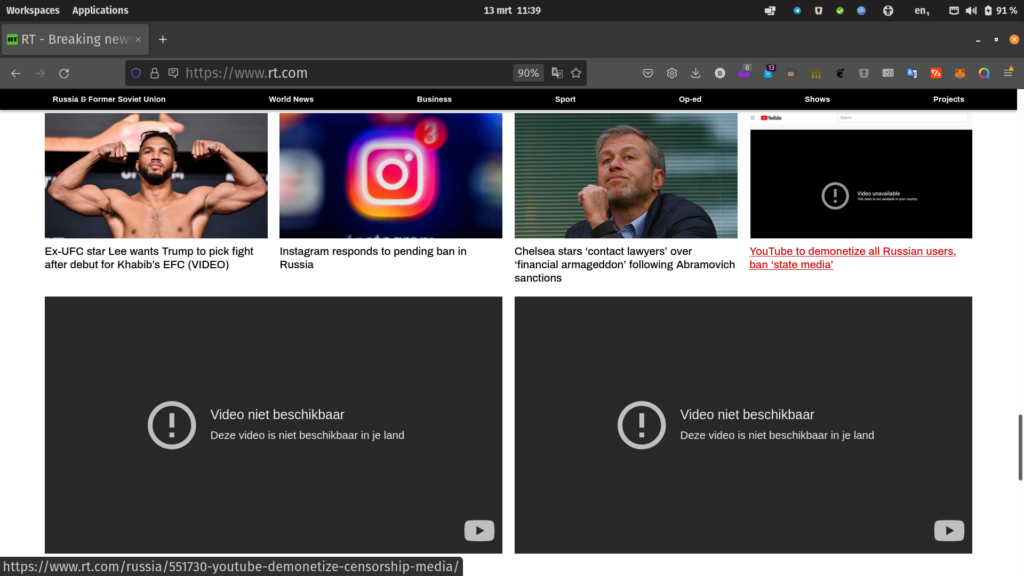Click the black swirl extension icon
This screenshot has width=1024, height=576.
[840, 73]
